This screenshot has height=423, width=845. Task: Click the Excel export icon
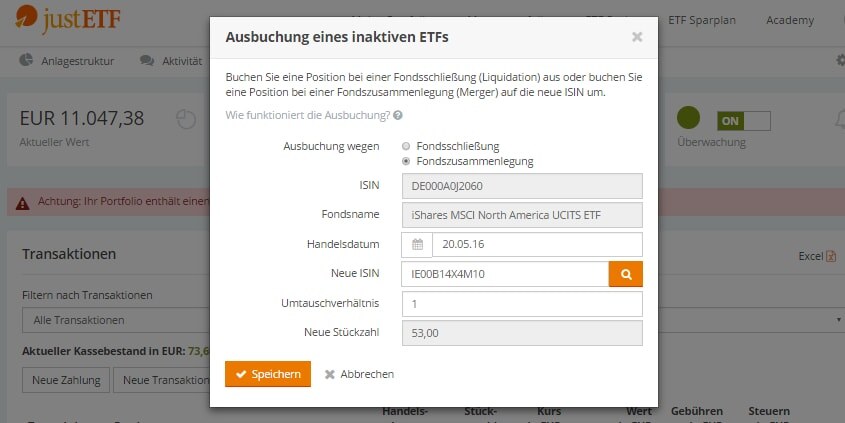tap(831, 256)
